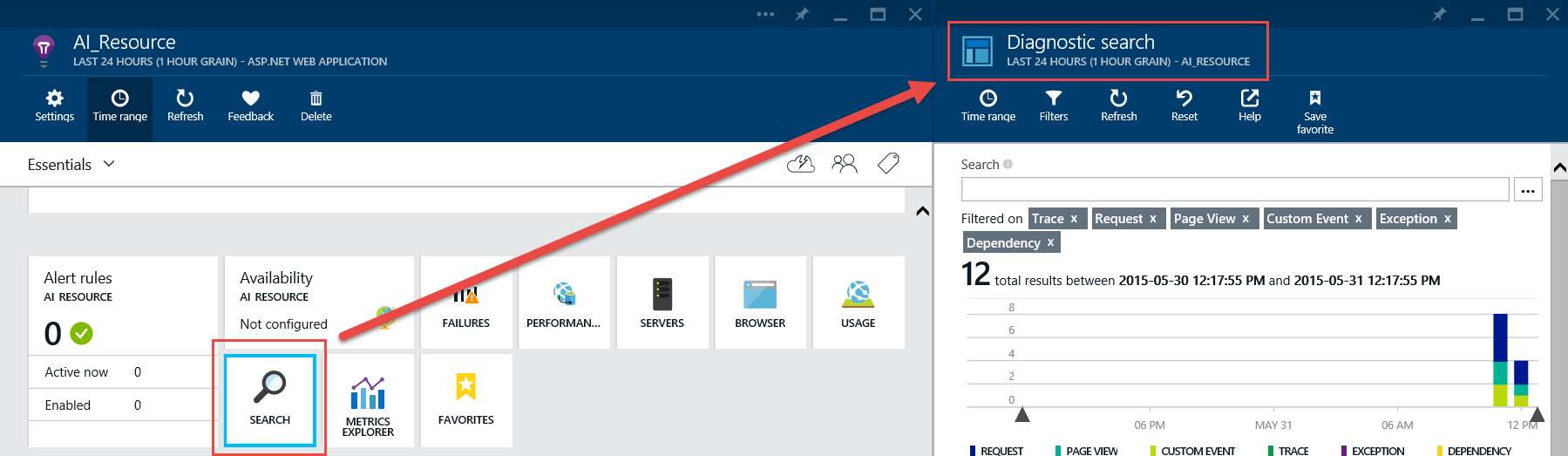This screenshot has width=1568, height=456.
Task: Click the Diagnostic search blade title
Action: [x=1080, y=42]
